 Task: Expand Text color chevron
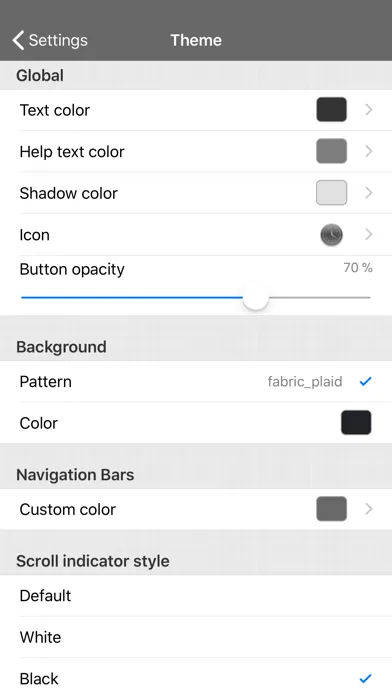pyautogui.click(x=368, y=110)
